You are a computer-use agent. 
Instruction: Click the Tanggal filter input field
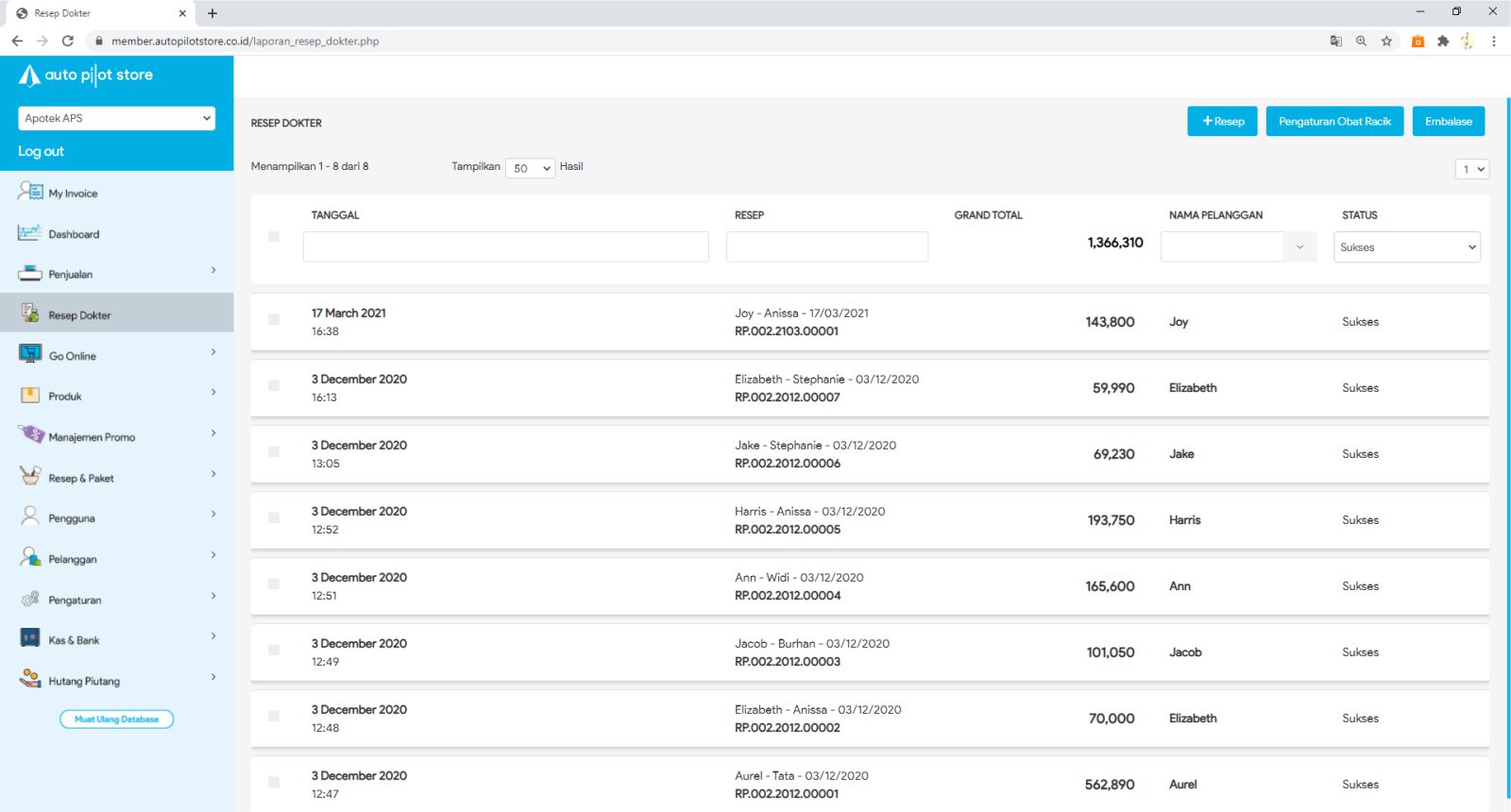tap(505, 246)
